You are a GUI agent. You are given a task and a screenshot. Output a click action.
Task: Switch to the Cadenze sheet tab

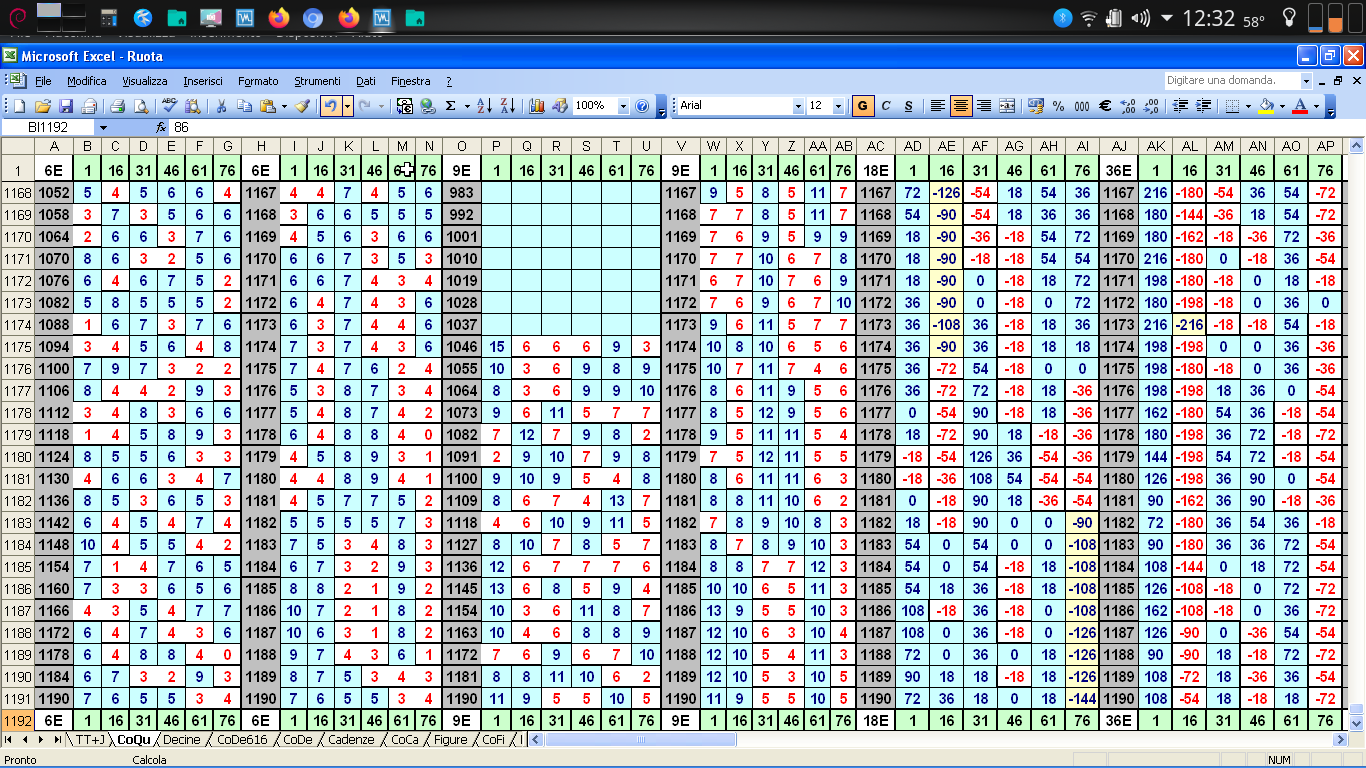[351, 740]
